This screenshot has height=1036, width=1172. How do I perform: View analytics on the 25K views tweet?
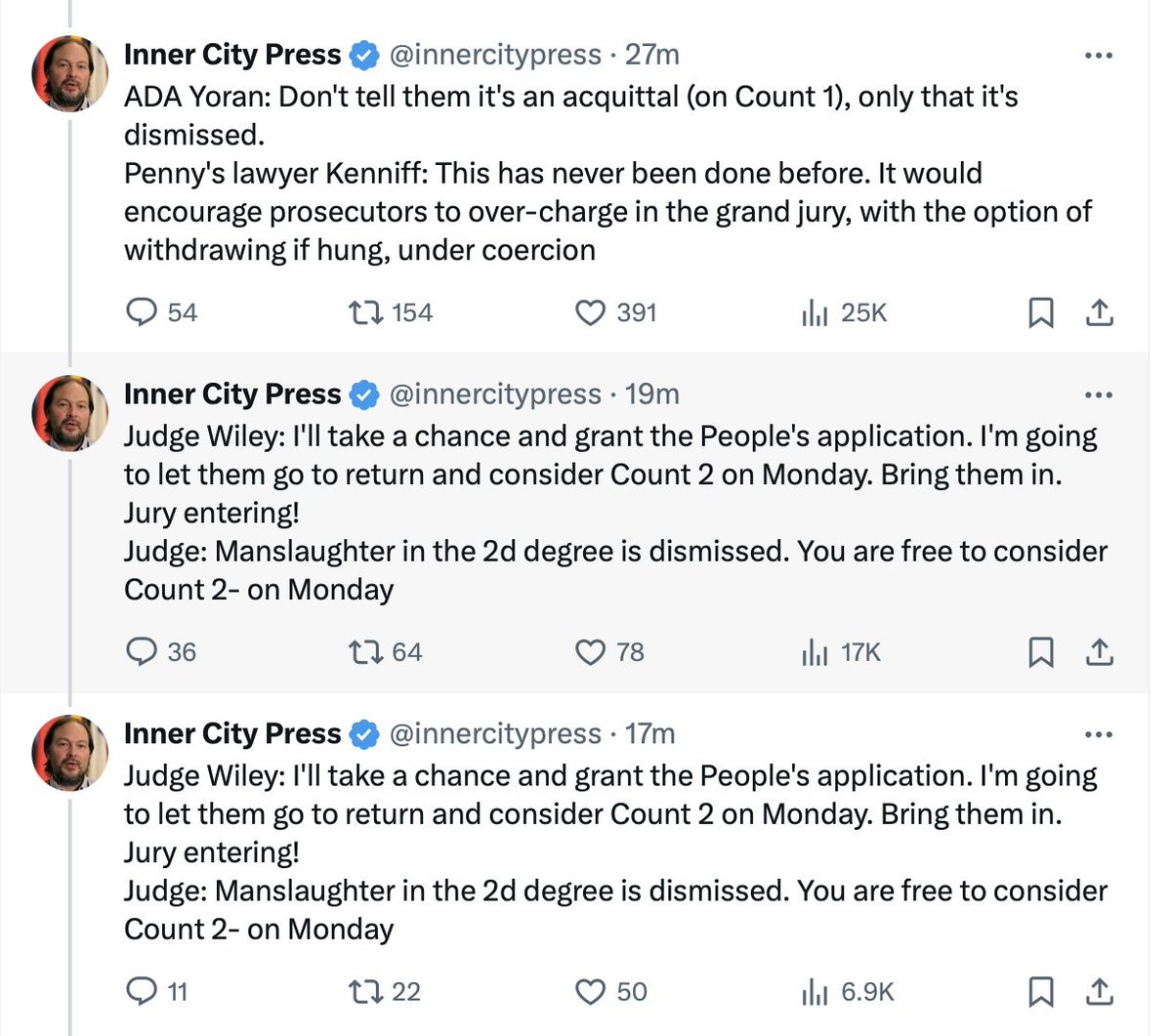[814, 312]
